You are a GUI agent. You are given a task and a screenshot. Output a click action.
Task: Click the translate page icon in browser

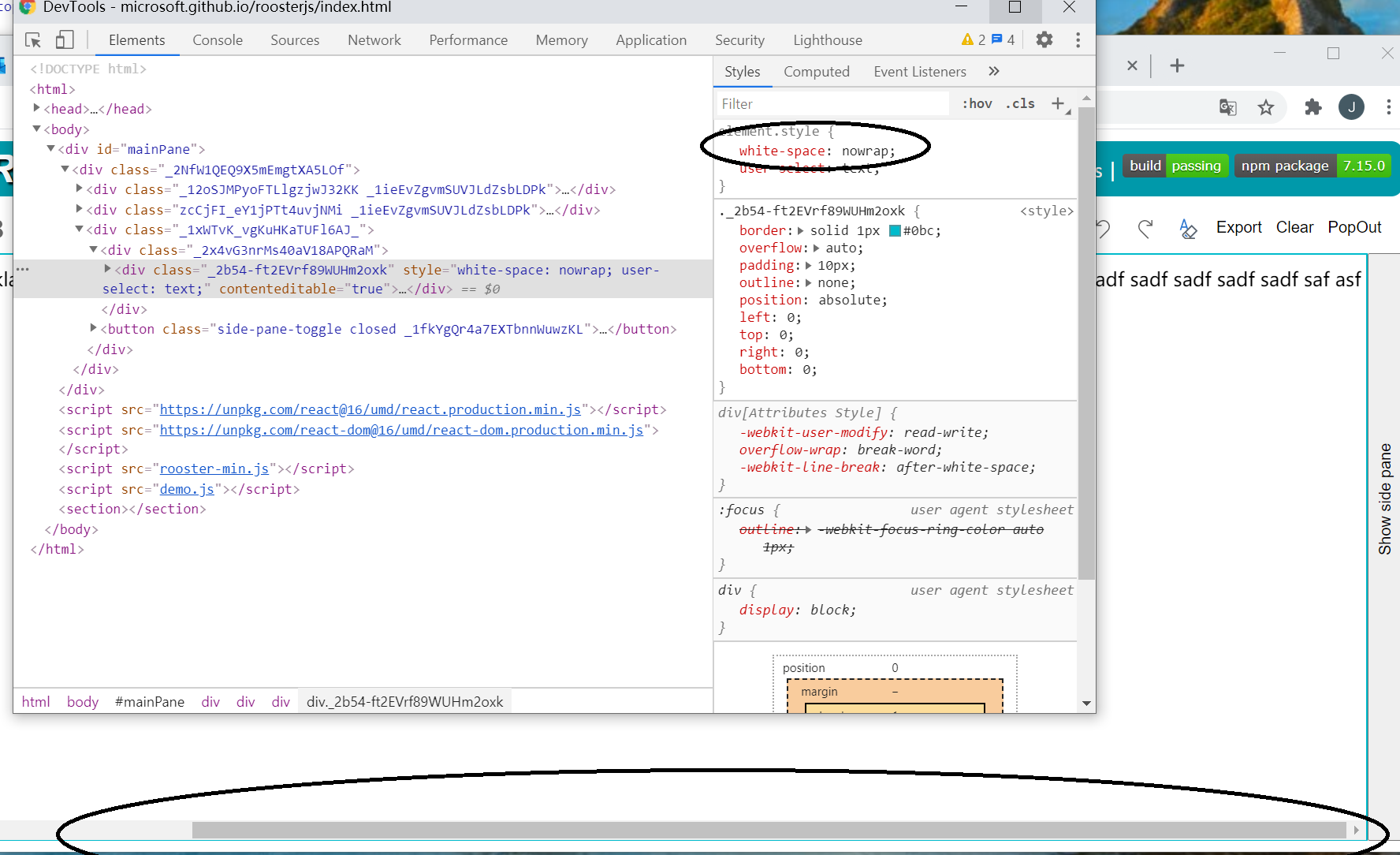pyautogui.click(x=1227, y=107)
